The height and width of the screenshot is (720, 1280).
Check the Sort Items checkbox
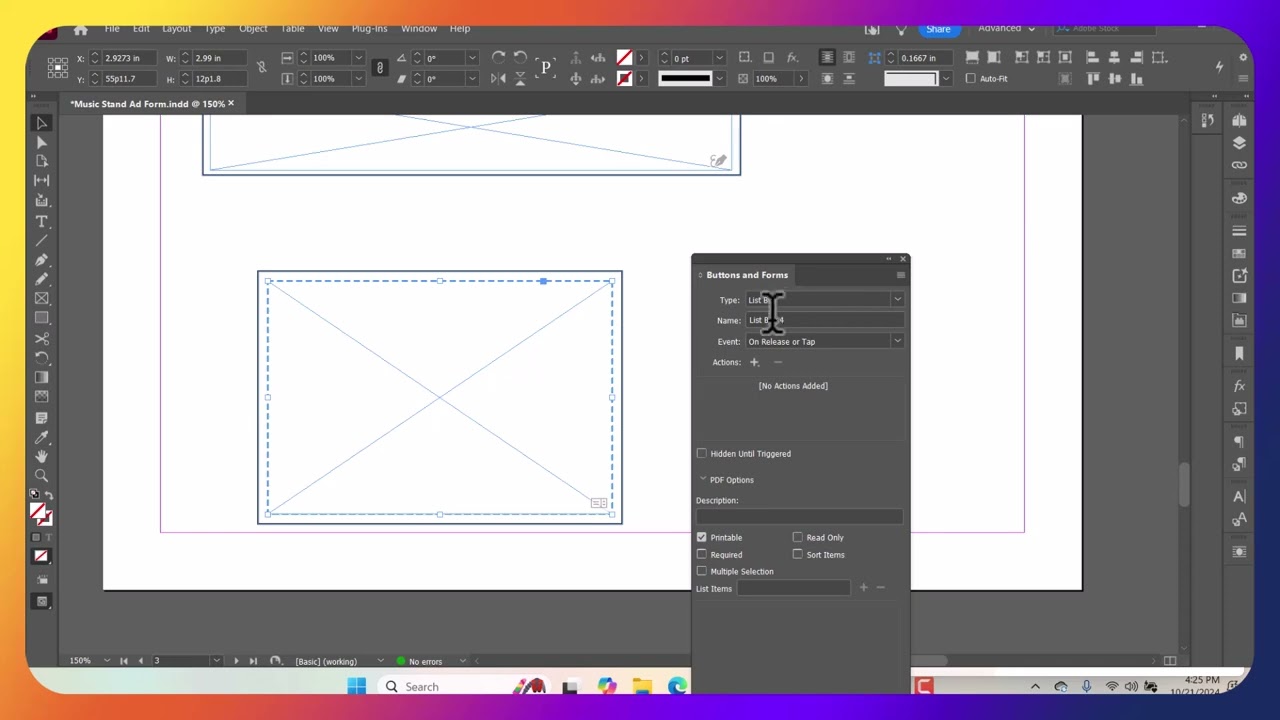click(797, 555)
